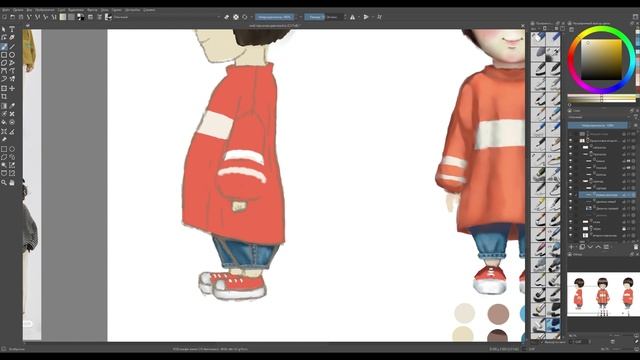Toggle wrap-around mode icon in toolbar

pyautogui.click(x=380, y=17)
